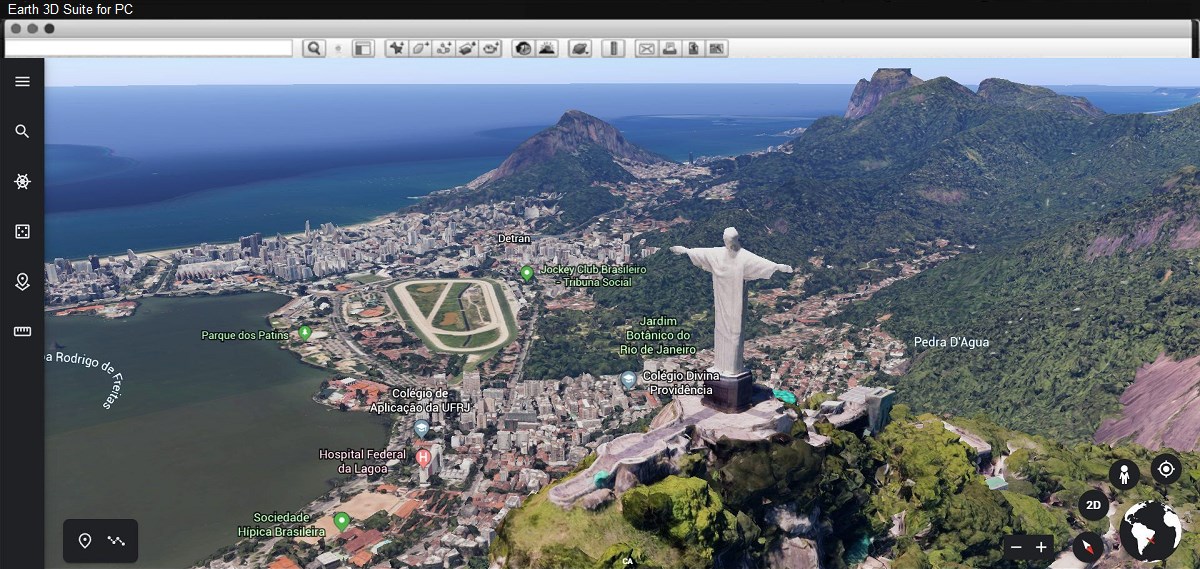The height and width of the screenshot is (569, 1200).
Task: Click the Colégio de Aplicação da UFRJ label
Action: pyautogui.click(x=421, y=400)
